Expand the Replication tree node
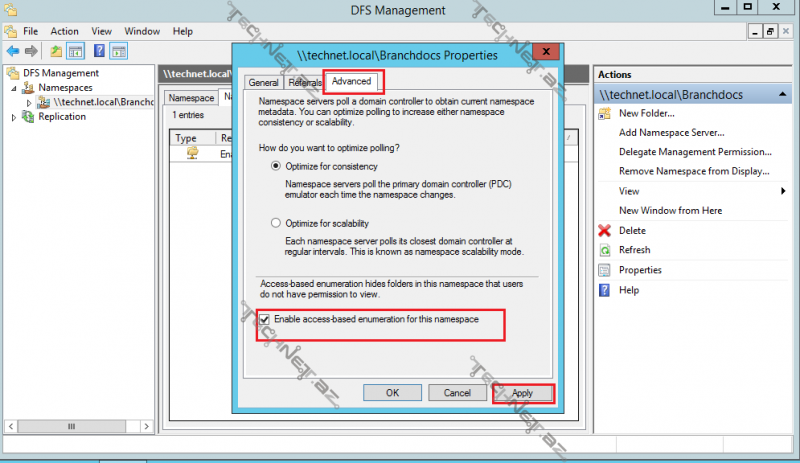This screenshot has width=800, height=463. pyautogui.click(x=14, y=117)
